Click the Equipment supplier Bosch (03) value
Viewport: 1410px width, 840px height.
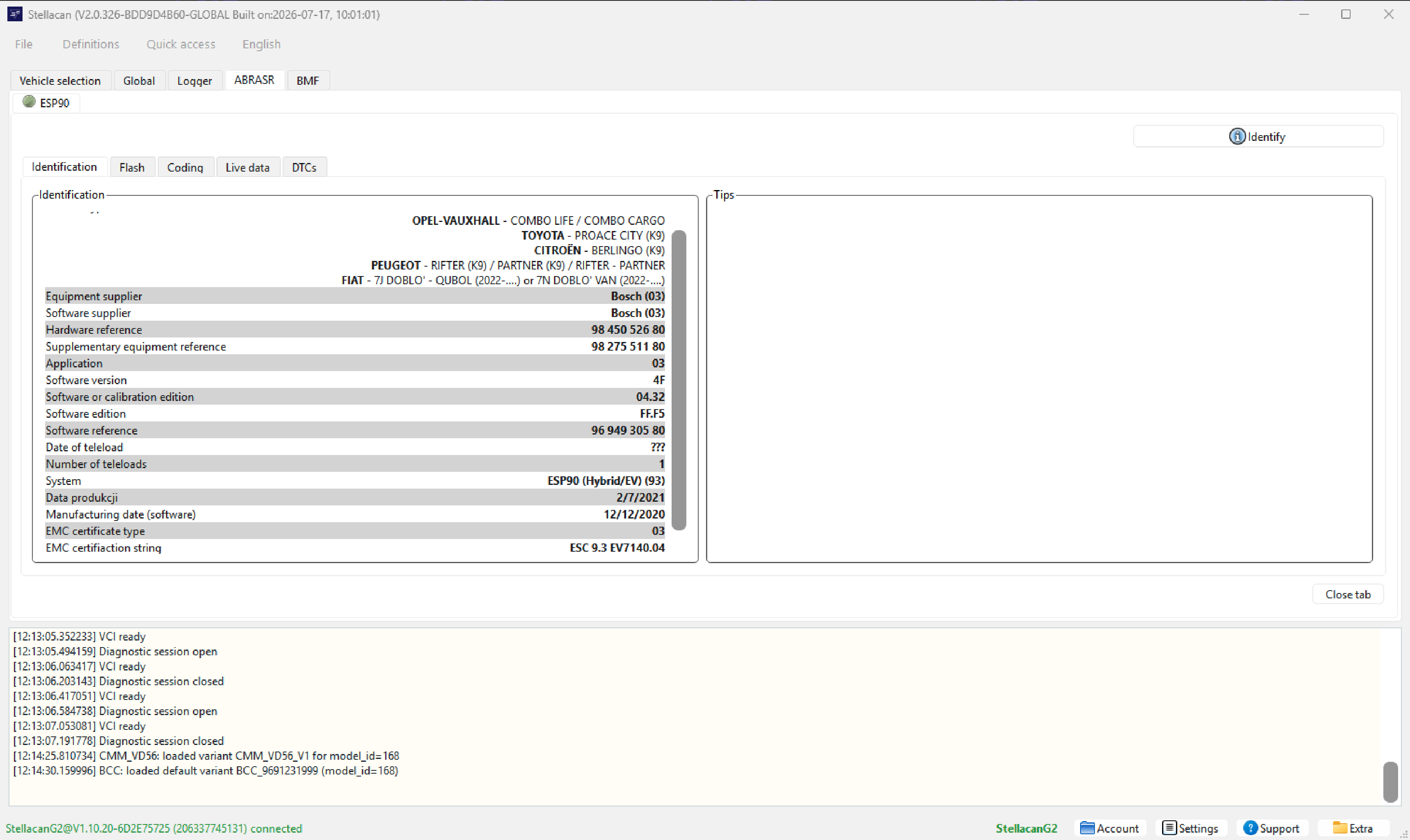coord(638,296)
